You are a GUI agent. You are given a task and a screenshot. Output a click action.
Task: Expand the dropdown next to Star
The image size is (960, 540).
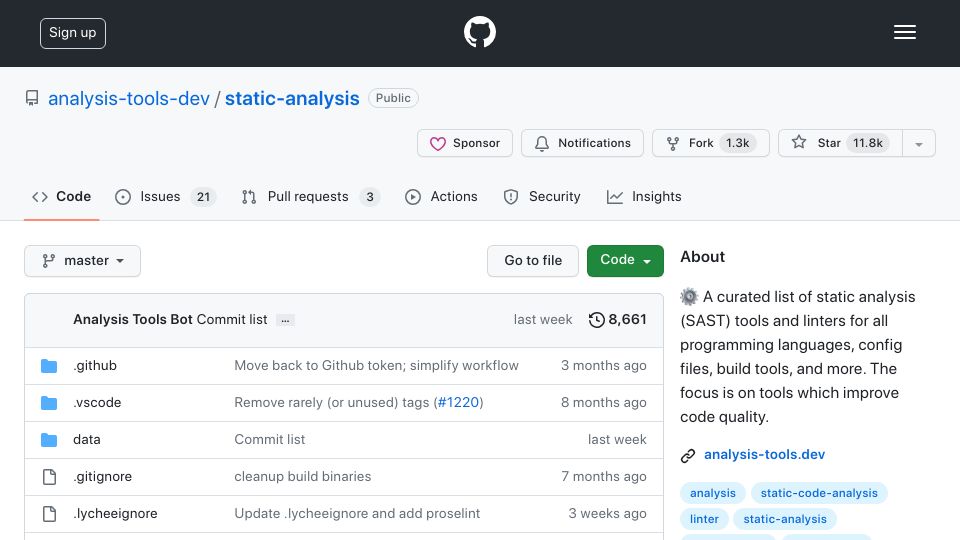(919, 143)
